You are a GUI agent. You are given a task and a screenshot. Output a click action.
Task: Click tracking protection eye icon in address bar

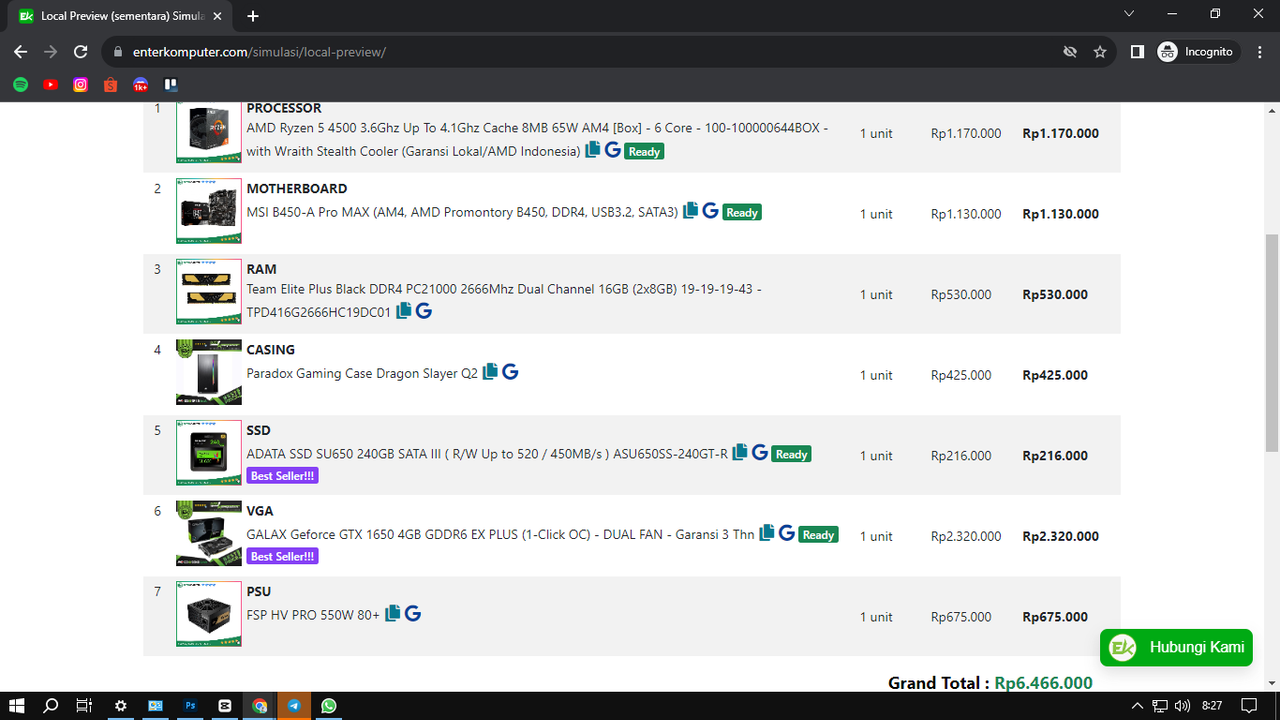click(x=1070, y=52)
